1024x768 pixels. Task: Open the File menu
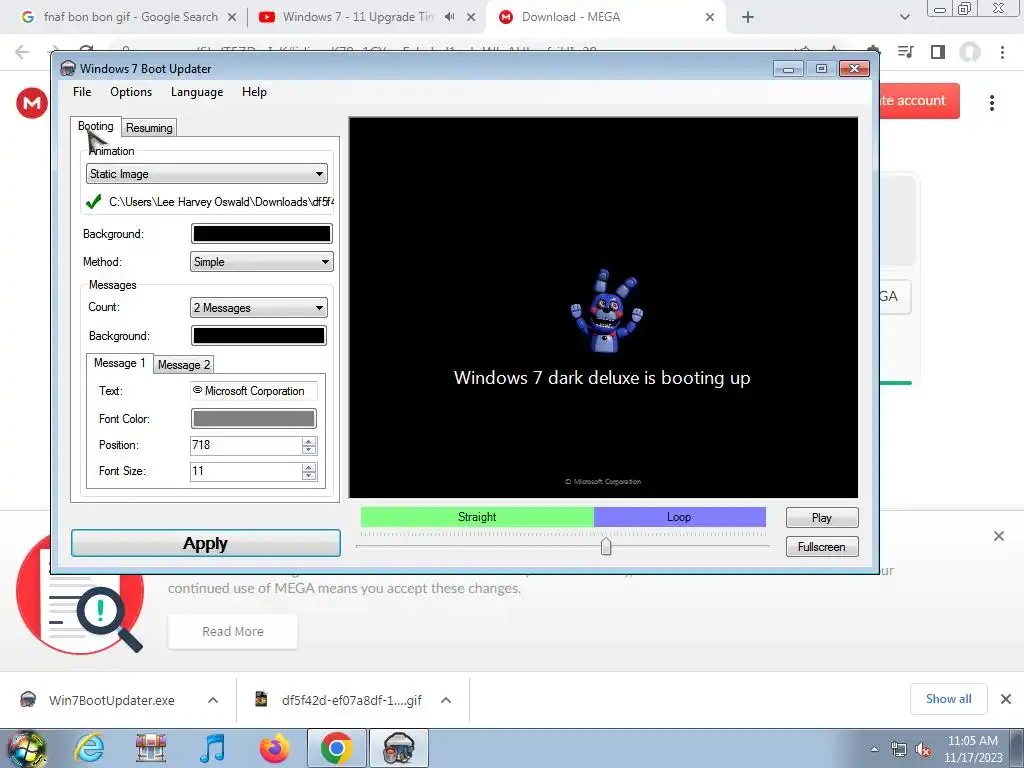(82, 92)
